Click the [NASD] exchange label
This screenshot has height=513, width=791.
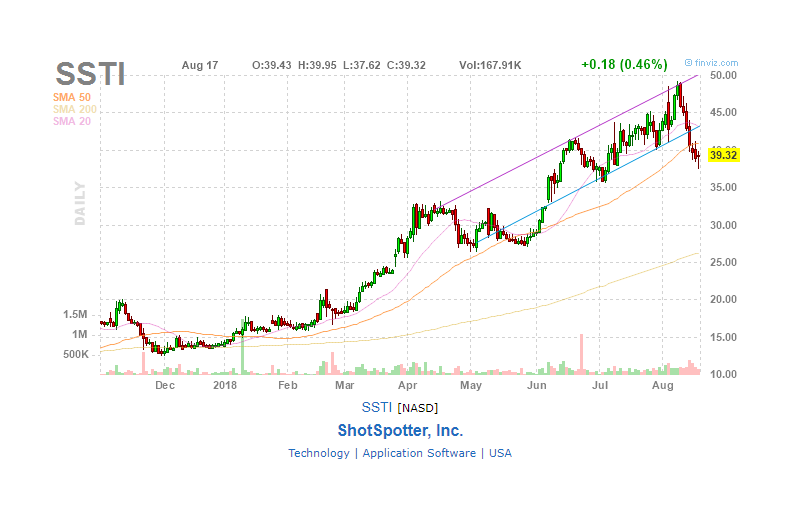click(418, 408)
